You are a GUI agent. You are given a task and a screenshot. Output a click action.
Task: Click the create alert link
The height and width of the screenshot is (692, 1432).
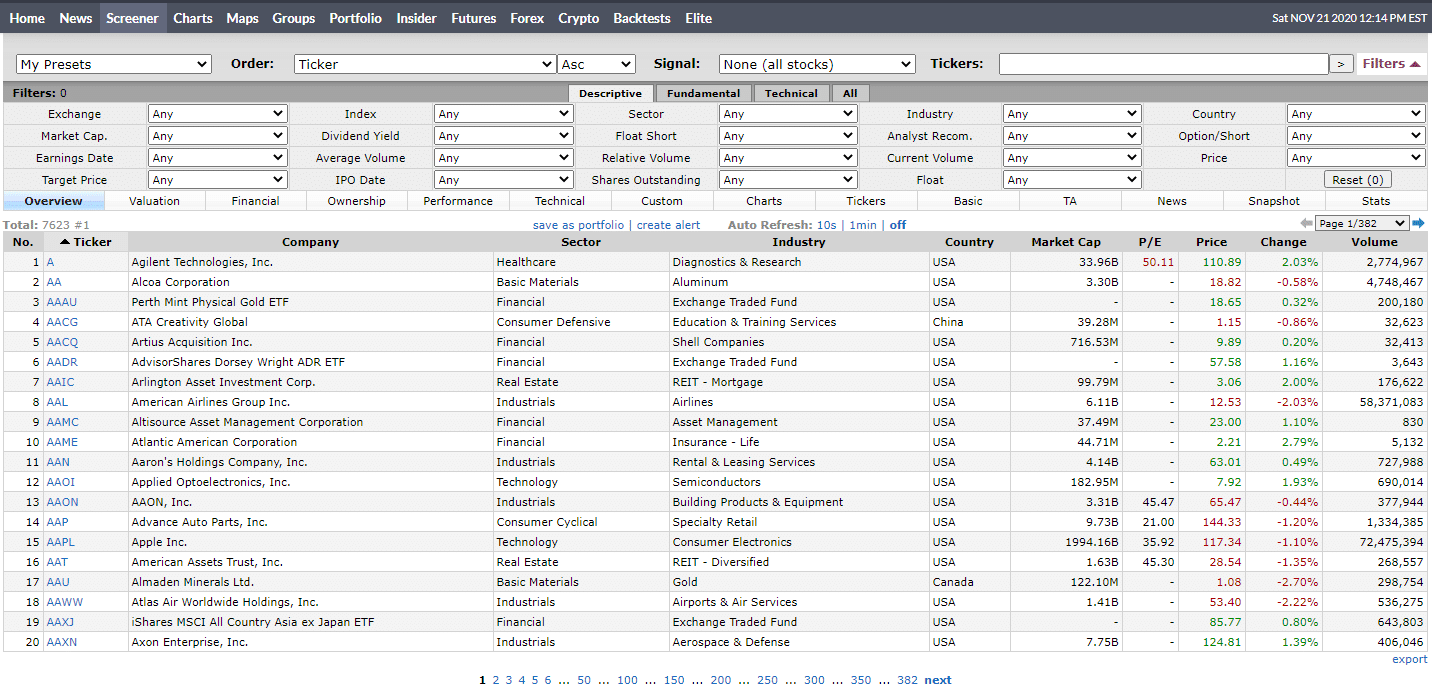[669, 225]
